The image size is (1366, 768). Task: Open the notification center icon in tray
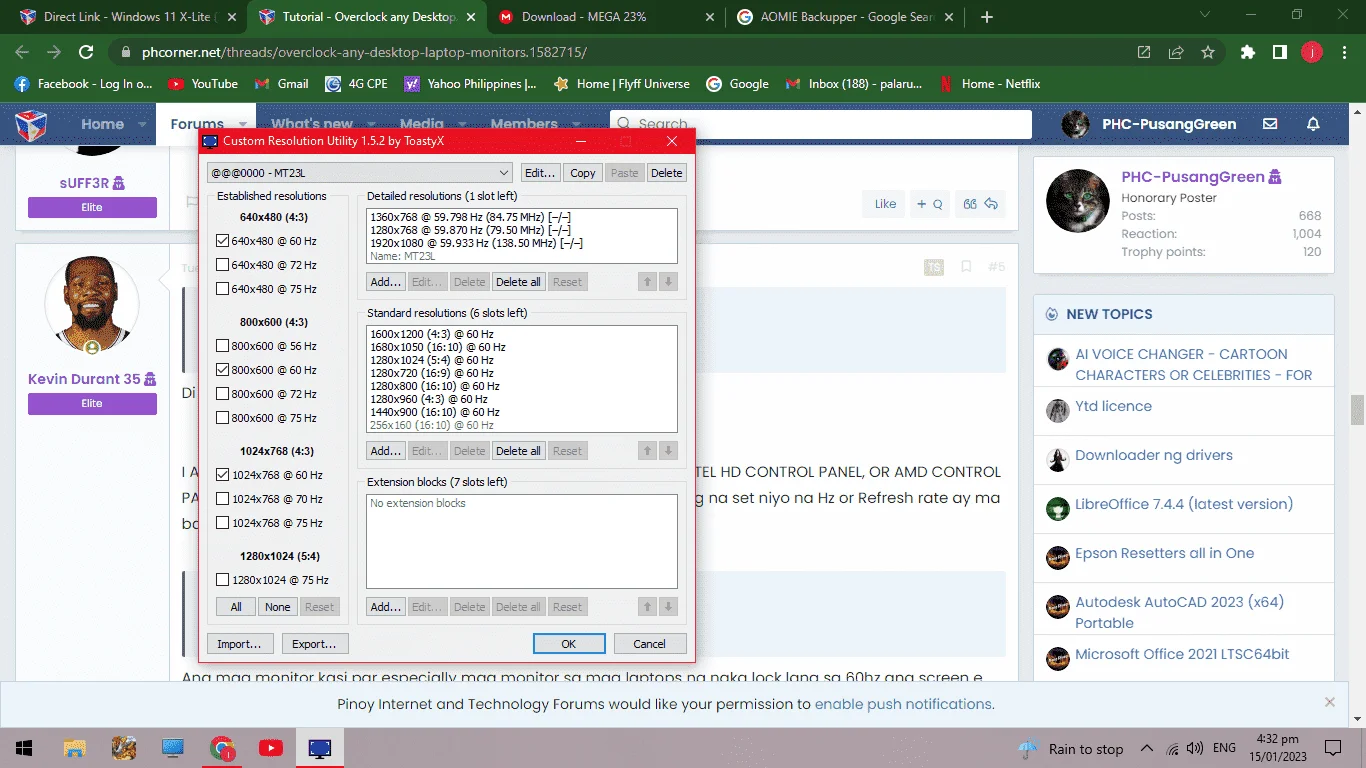[x=1332, y=748]
